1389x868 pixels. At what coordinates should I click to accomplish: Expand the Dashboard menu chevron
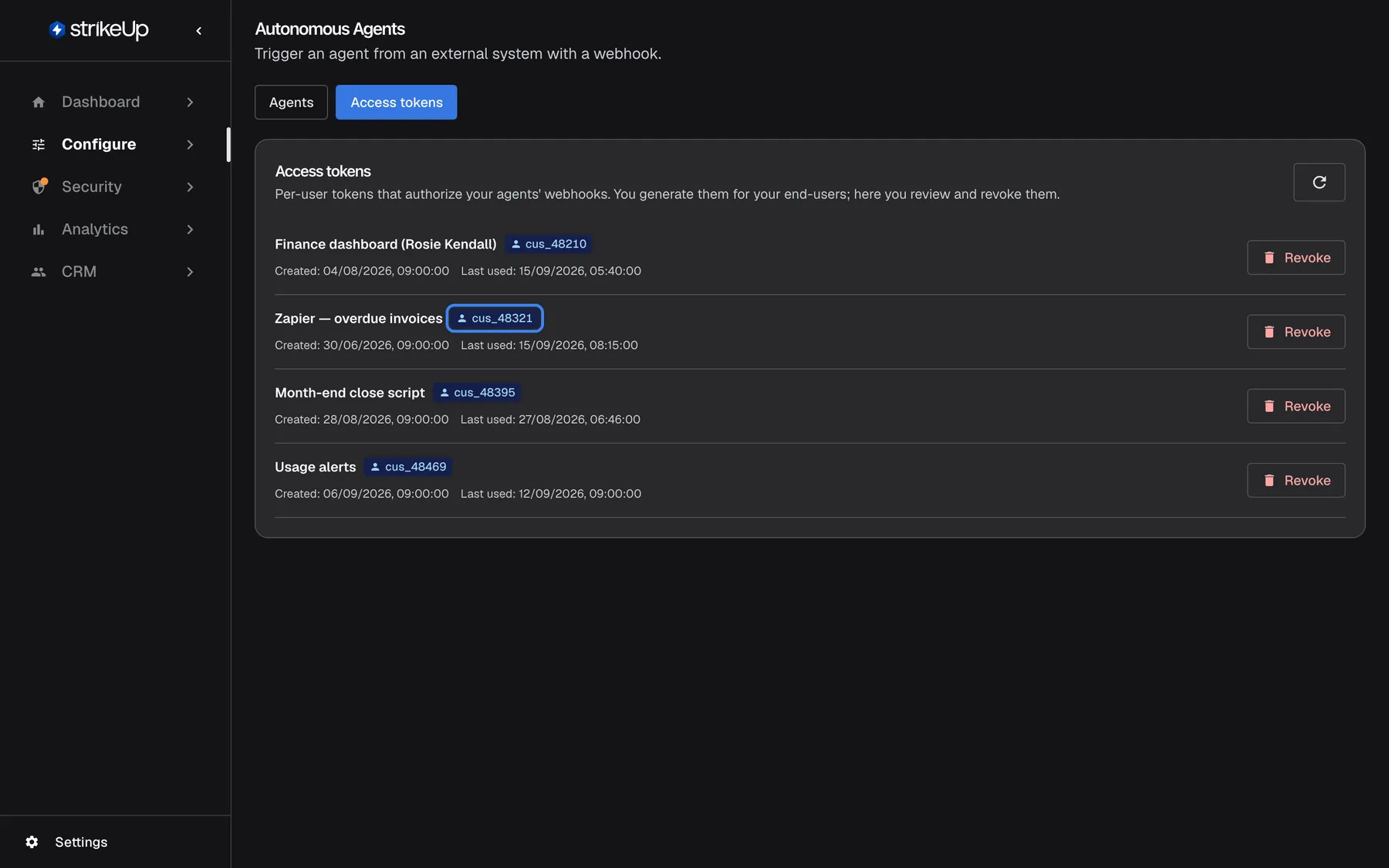tap(190, 102)
